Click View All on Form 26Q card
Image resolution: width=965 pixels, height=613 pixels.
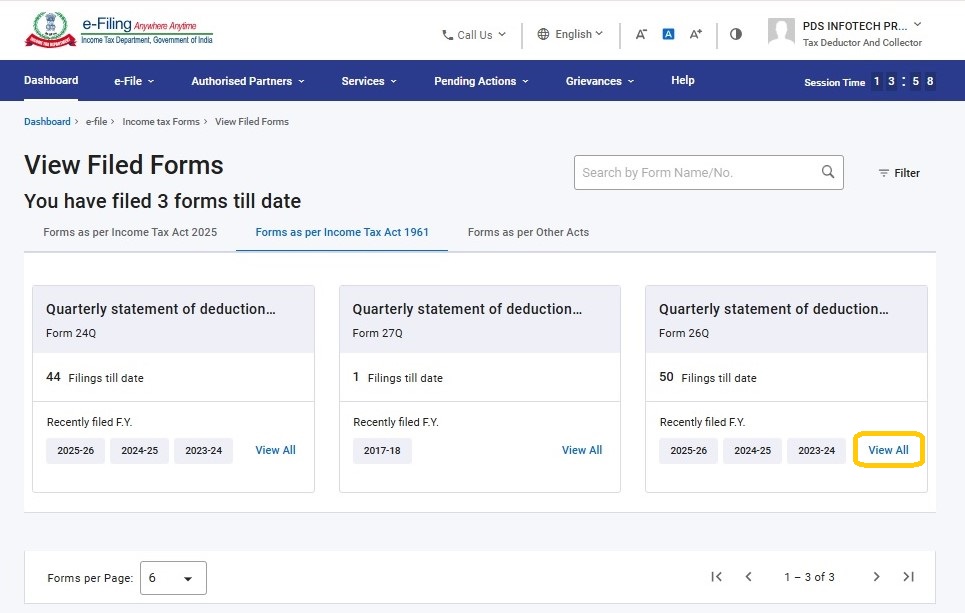888,450
